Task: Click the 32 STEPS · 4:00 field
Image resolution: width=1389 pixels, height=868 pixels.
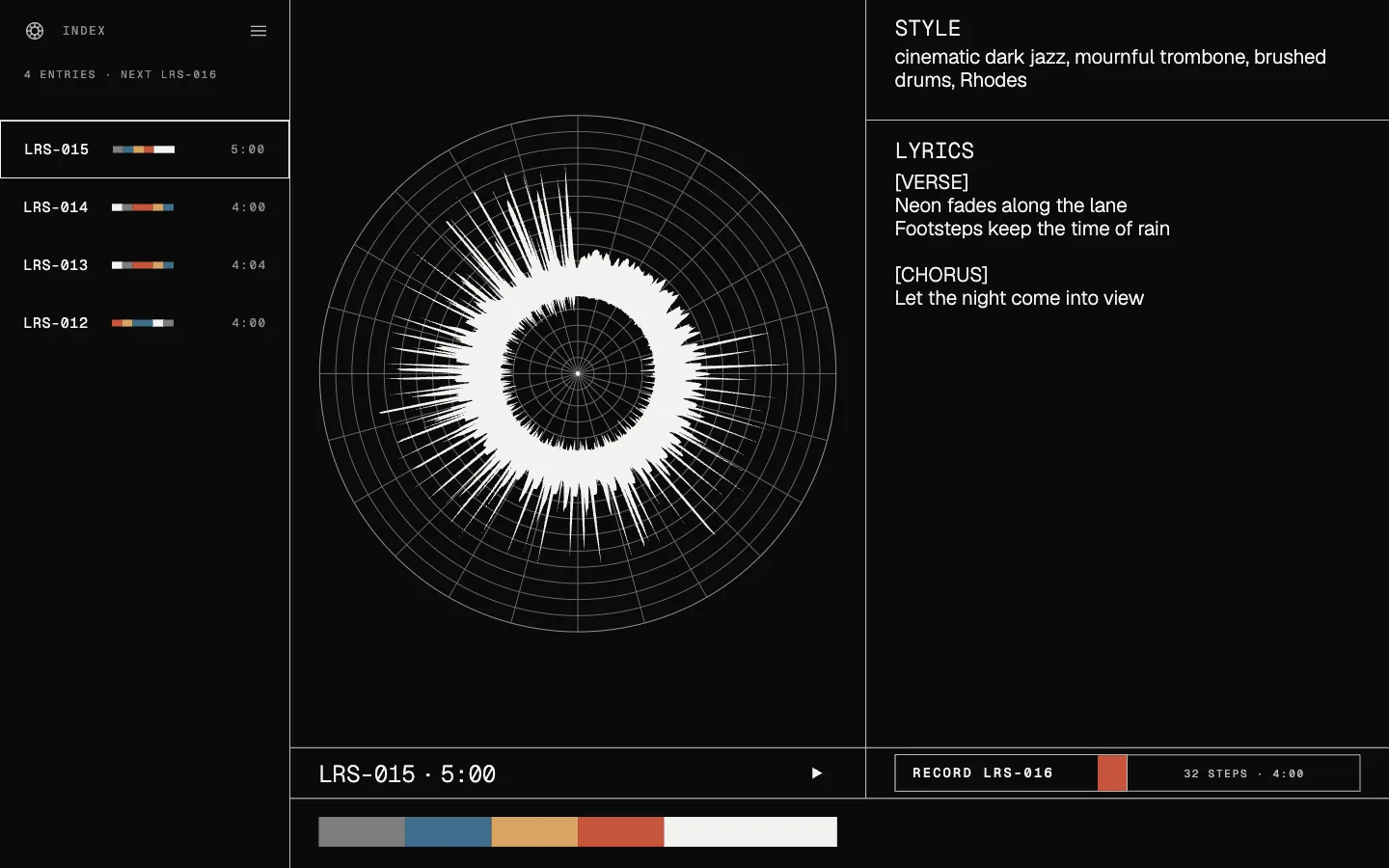Action: 1243,773
